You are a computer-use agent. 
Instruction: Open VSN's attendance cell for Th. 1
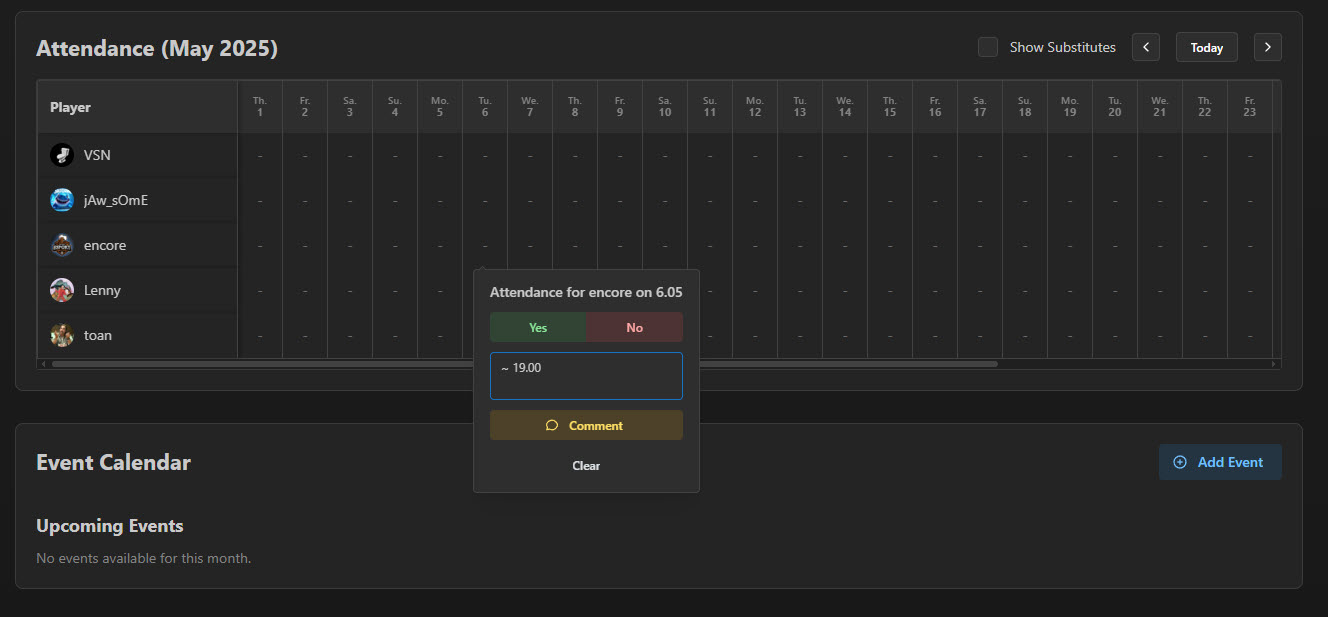(x=260, y=155)
